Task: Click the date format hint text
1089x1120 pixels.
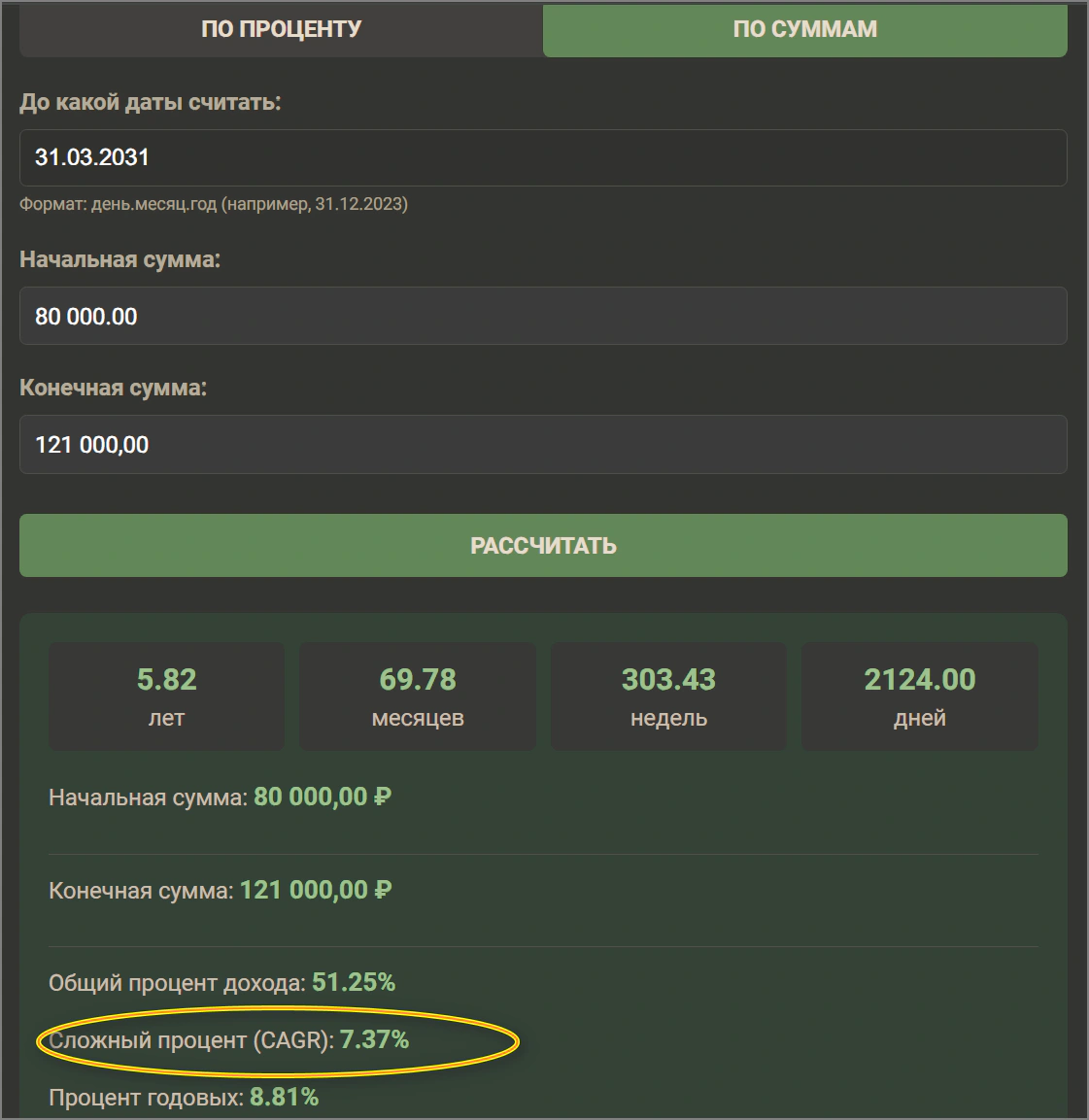Action: click(214, 204)
